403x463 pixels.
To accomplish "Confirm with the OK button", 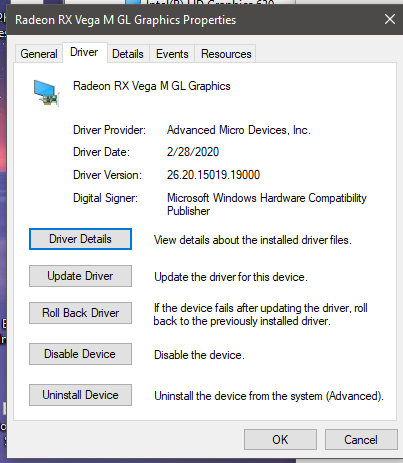I will pyautogui.click(x=280, y=440).
